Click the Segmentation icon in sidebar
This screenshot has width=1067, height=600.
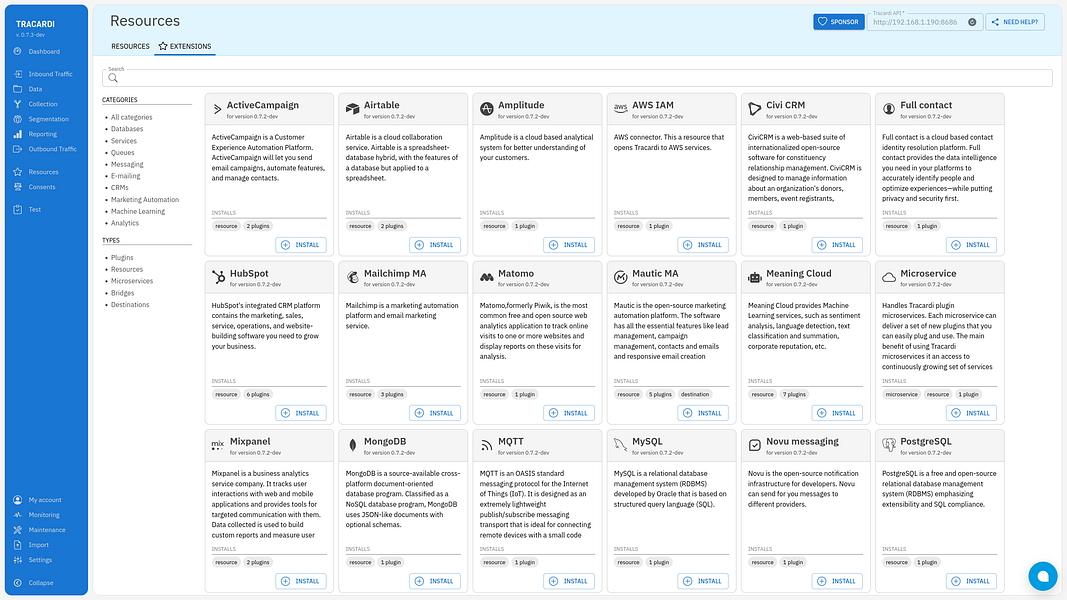click(18, 119)
